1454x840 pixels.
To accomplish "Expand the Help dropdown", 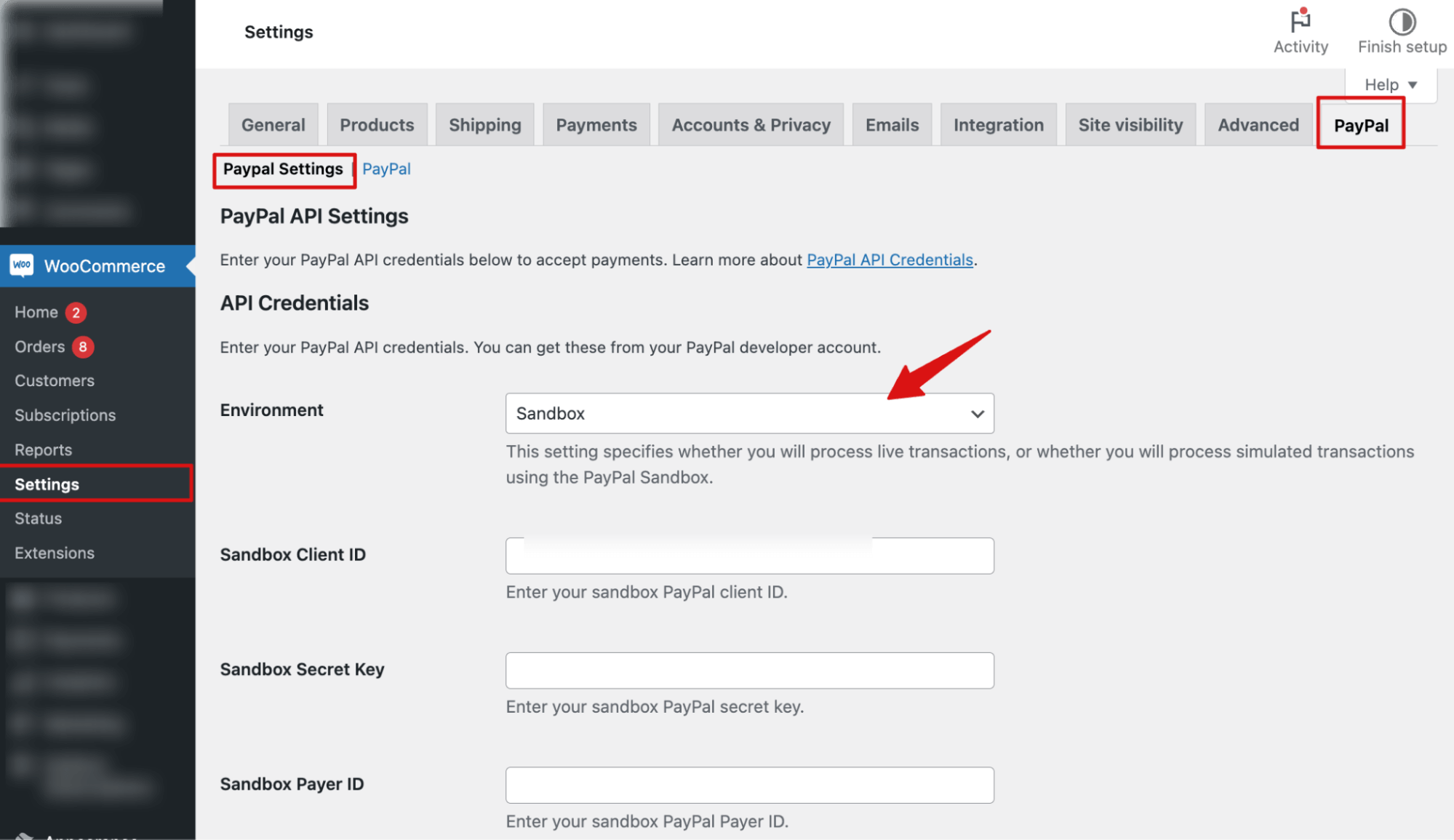I will click(x=1390, y=85).
